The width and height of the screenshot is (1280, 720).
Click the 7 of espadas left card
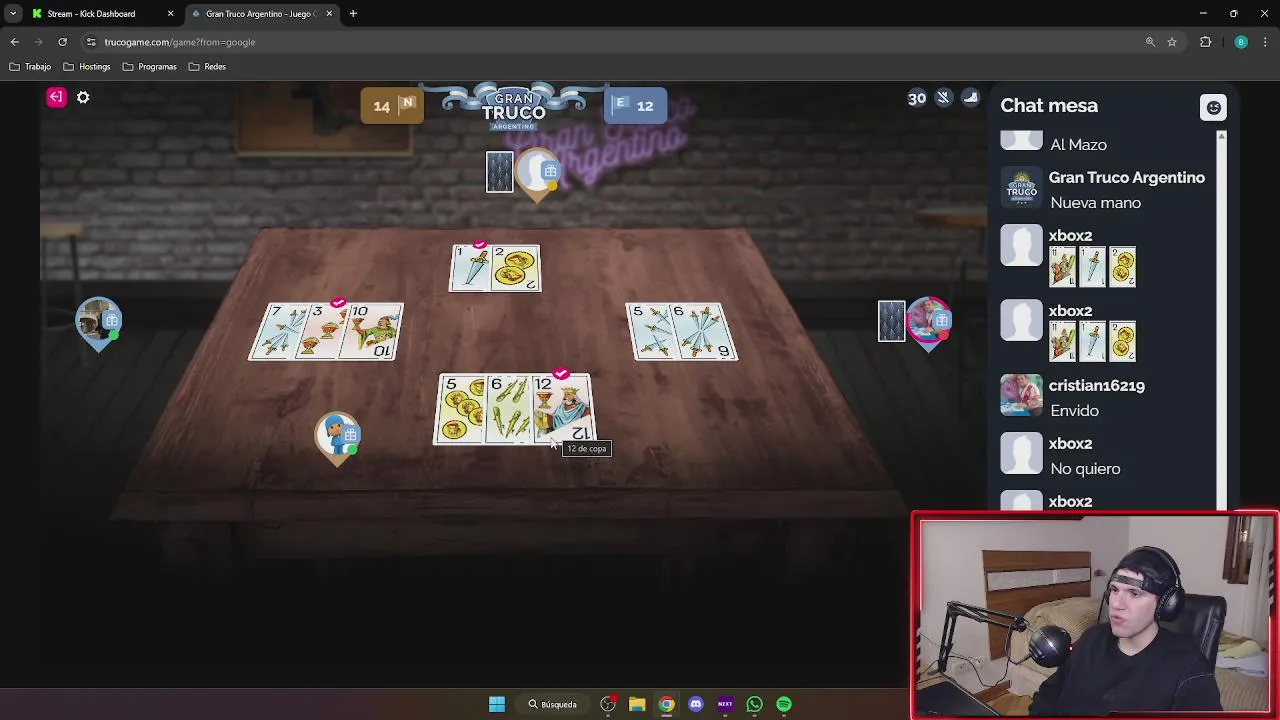point(277,332)
